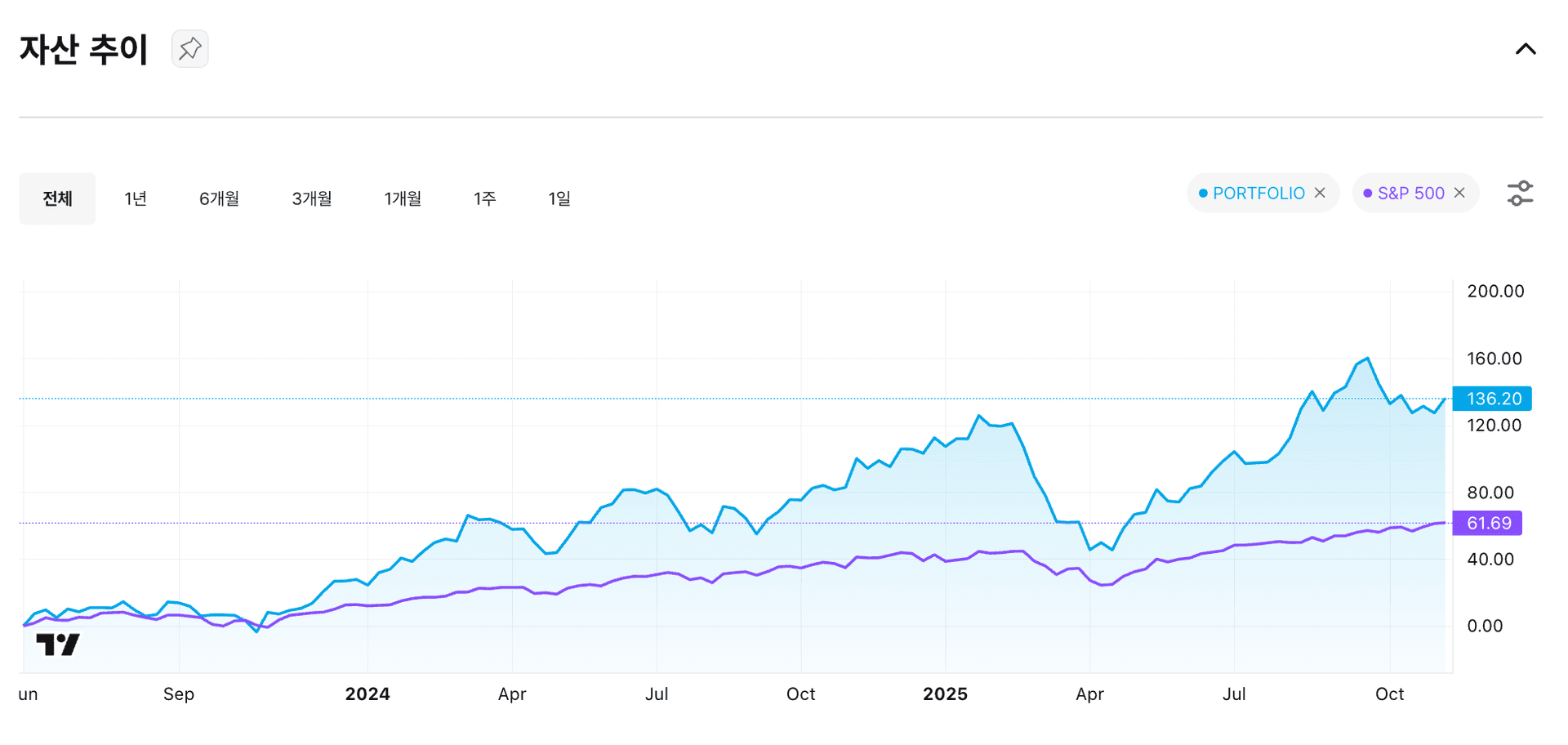Select the 1일 range
The width and height of the screenshot is (1568, 745).
(559, 199)
